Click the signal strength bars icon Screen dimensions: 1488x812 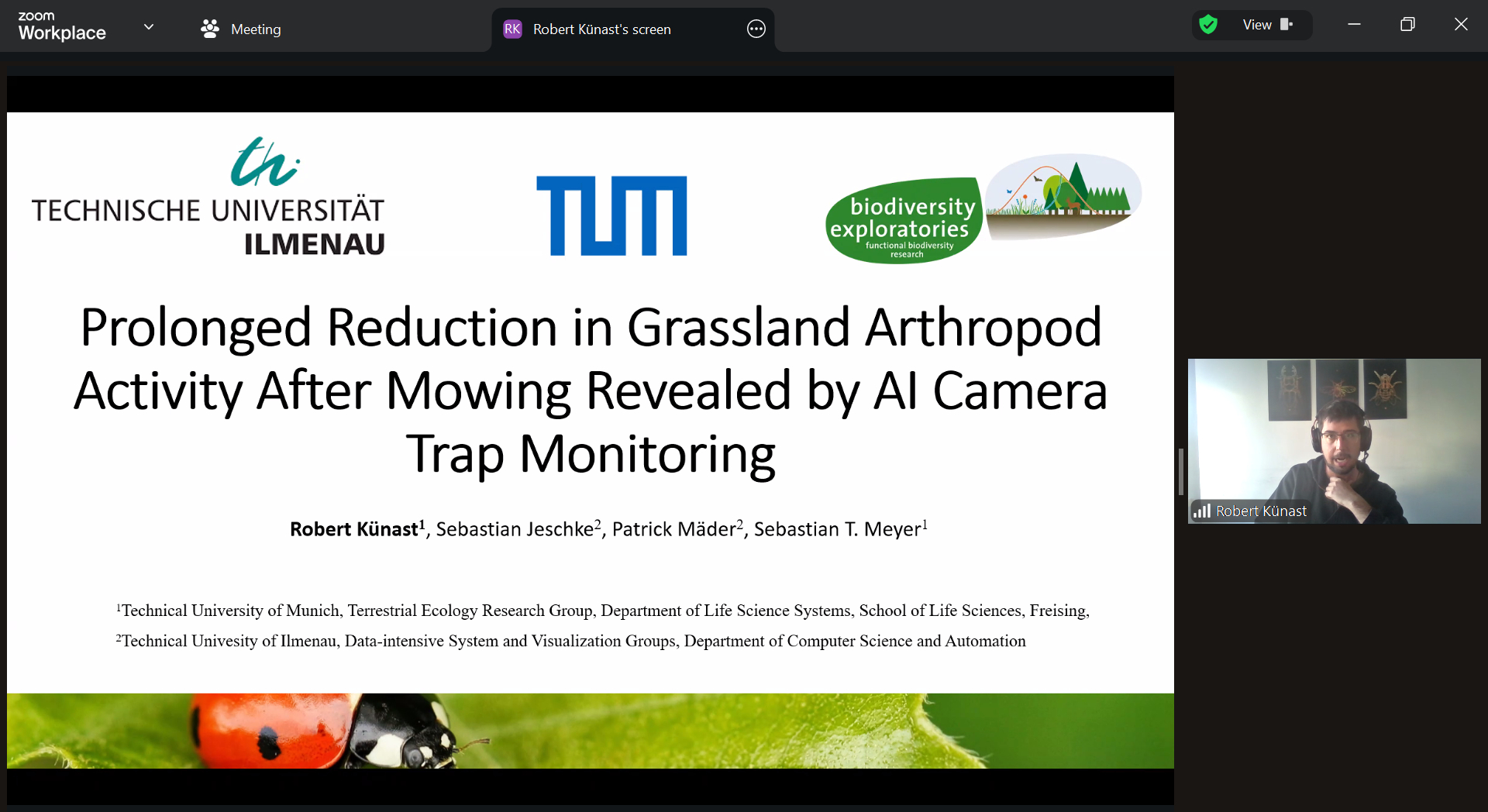(x=1202, y=511)
